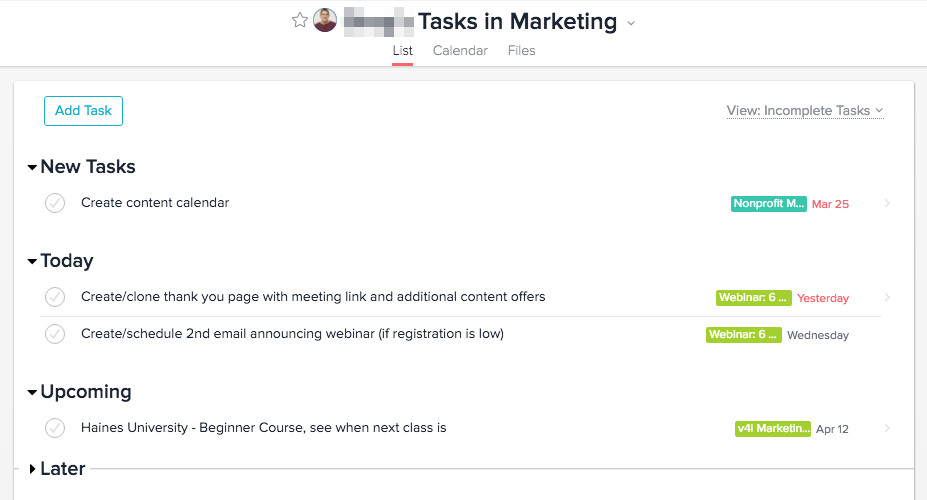The height and width of the screenshot is (500, 927).
Task: Click the teal Nonprofit M... project tag
Action: (768, 204)
